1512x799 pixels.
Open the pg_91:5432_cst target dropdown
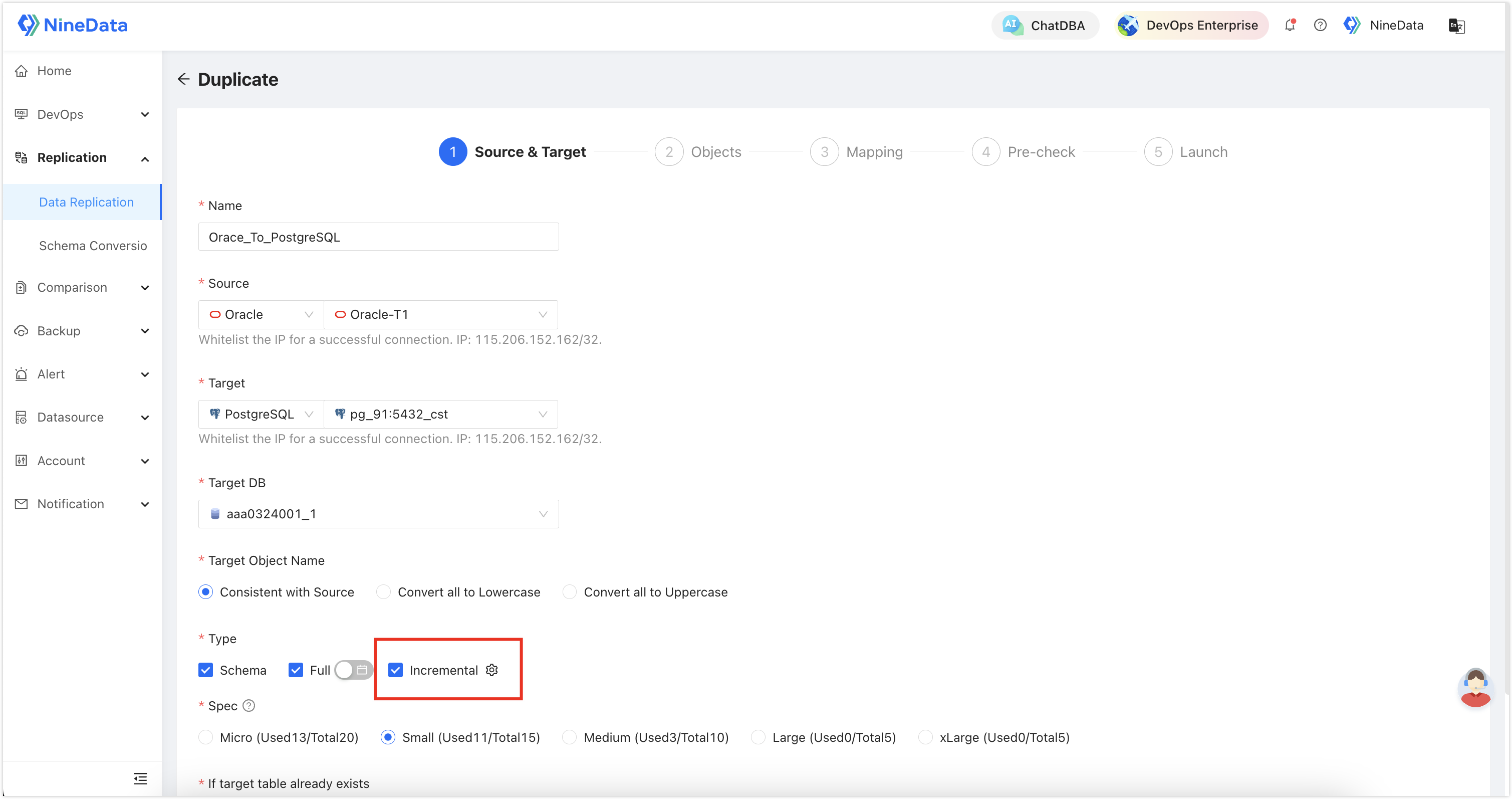[x=441, y=415]
